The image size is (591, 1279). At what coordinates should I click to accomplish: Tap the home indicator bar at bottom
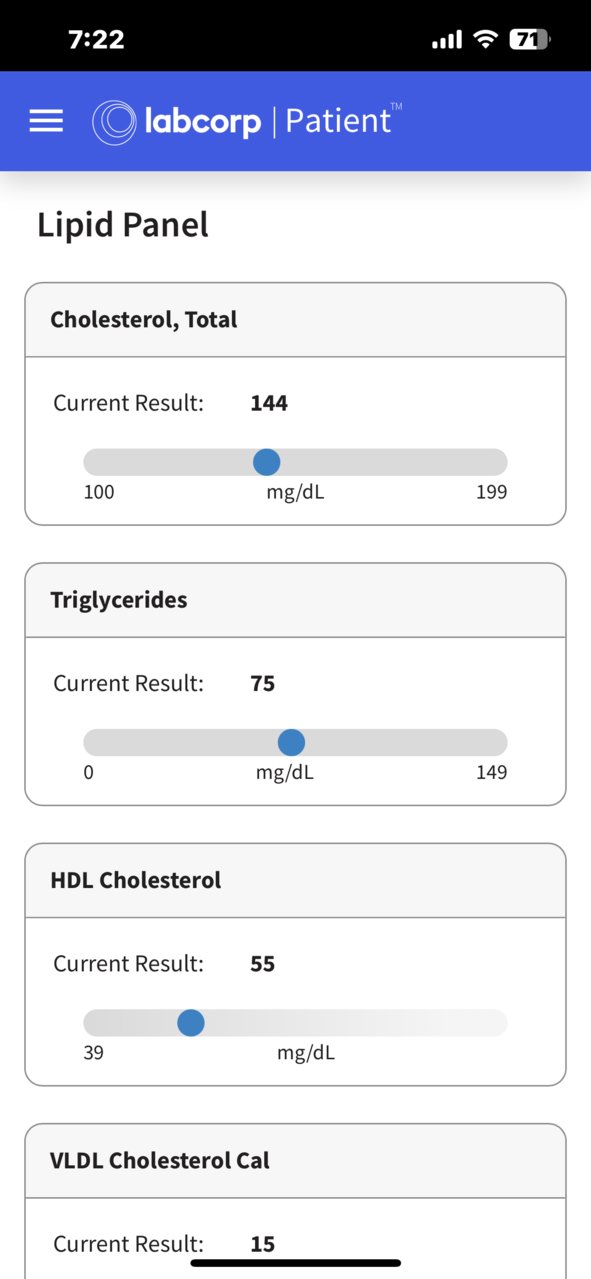pyautogui.click(x=295, y=1263)
